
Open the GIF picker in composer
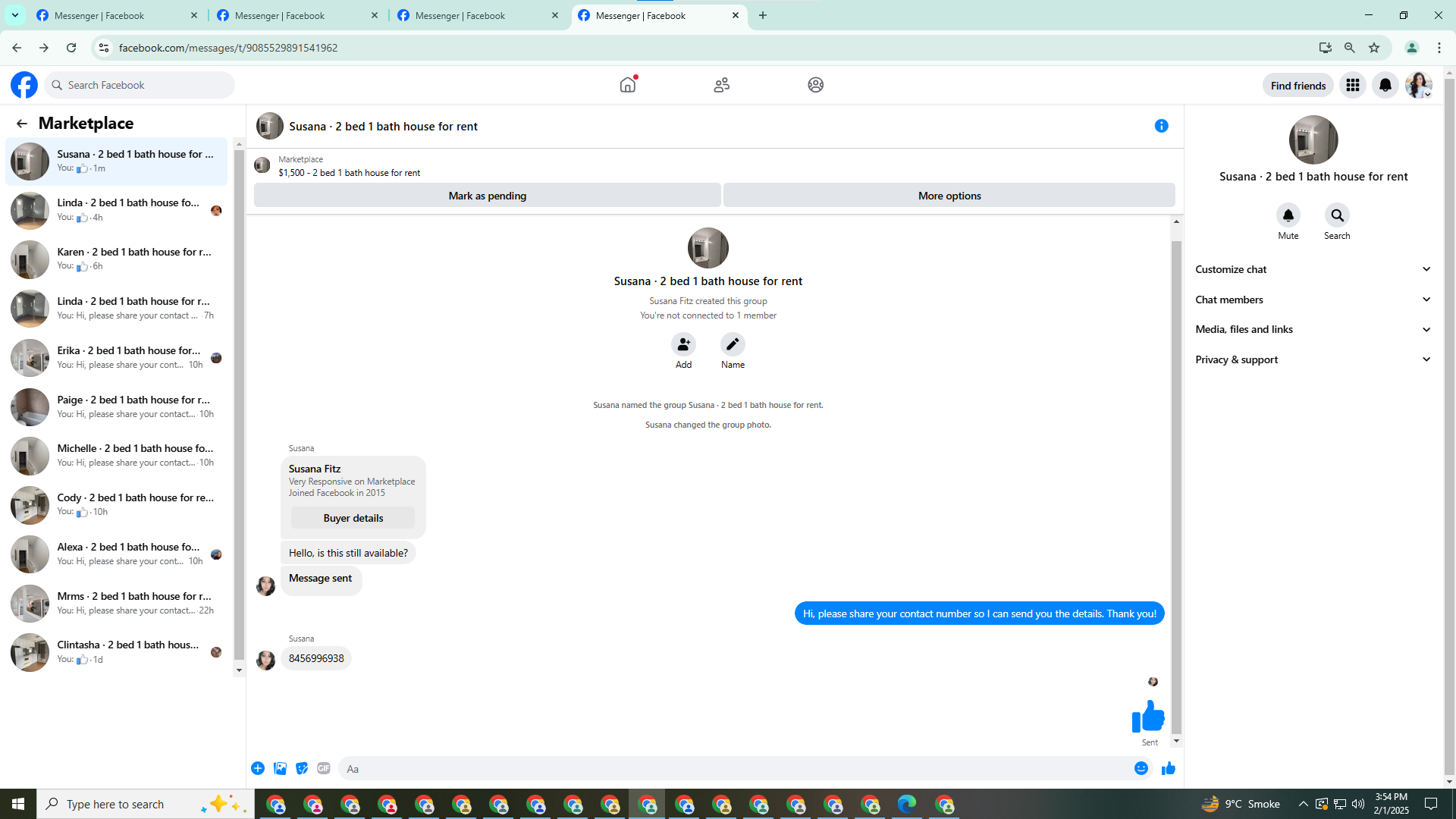tap(324, 768)
